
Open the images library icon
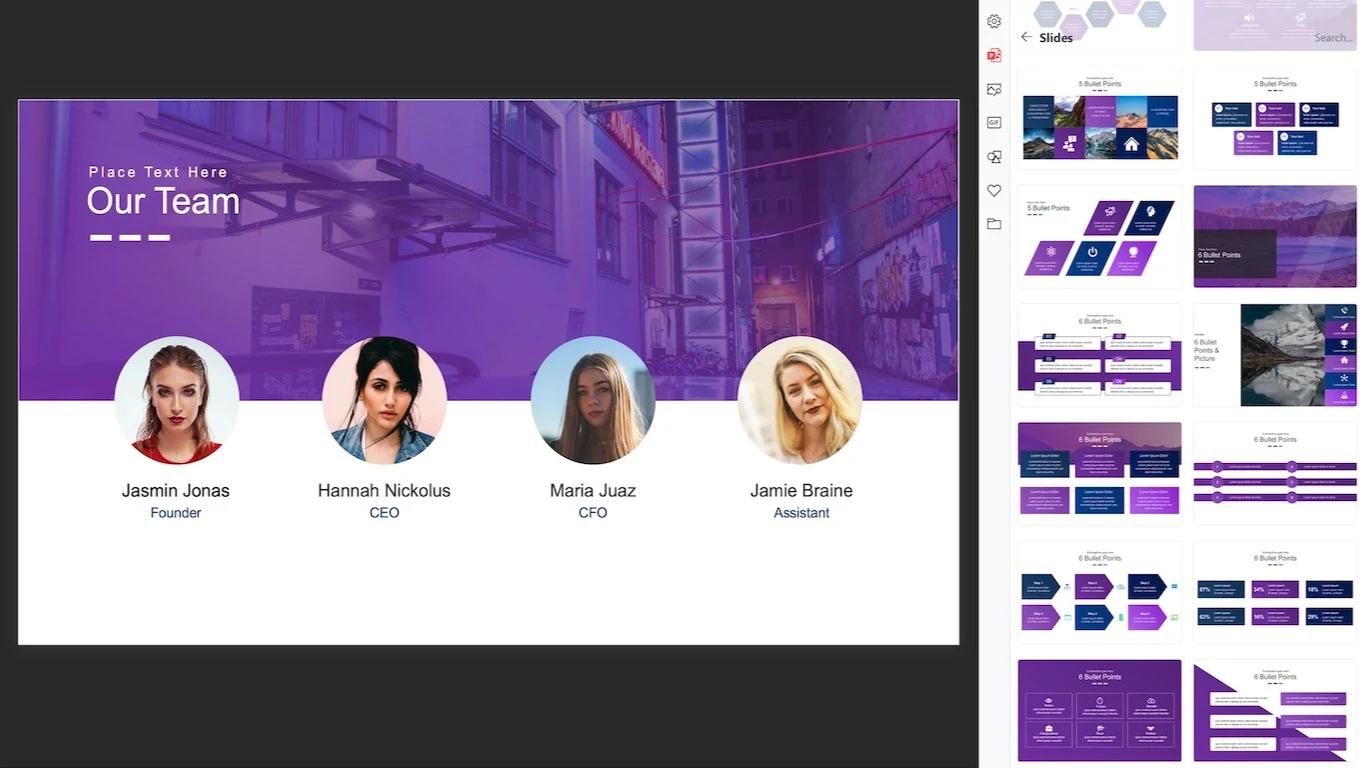tap(993, 89)
